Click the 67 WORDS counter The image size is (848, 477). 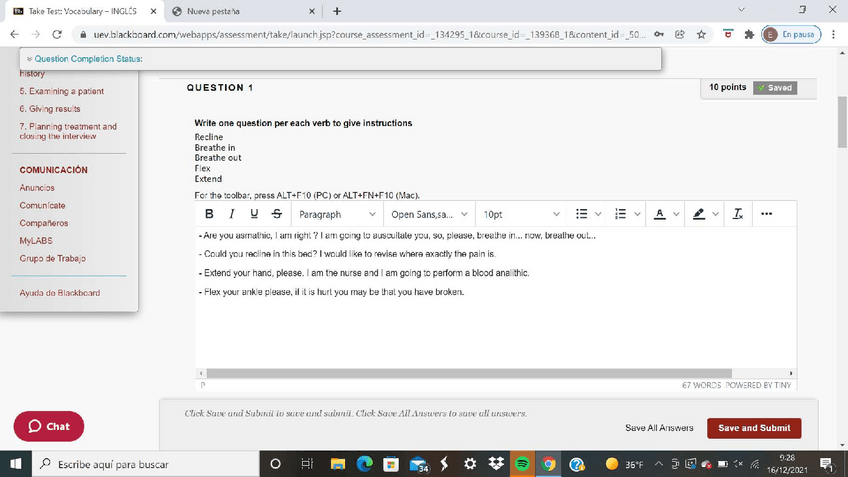click(x=701, y=385)
